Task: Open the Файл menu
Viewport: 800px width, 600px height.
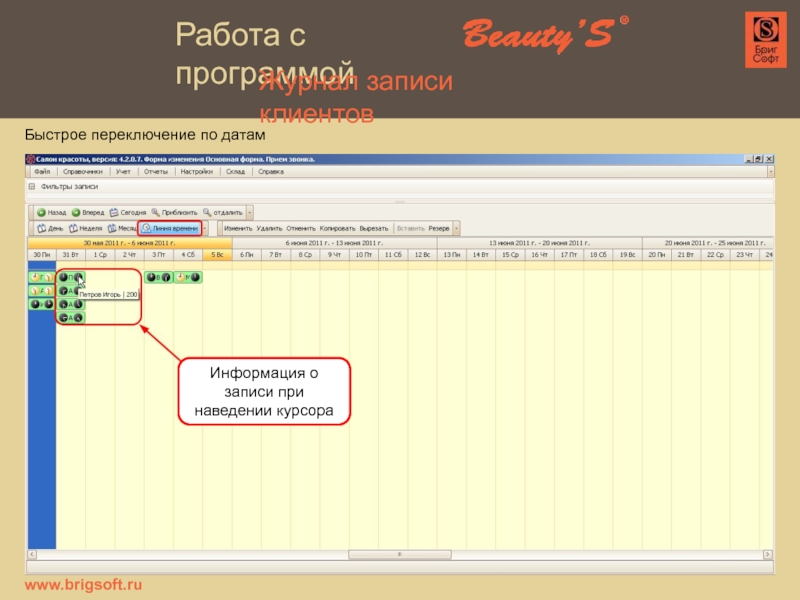Action: (x=42, y=171)
